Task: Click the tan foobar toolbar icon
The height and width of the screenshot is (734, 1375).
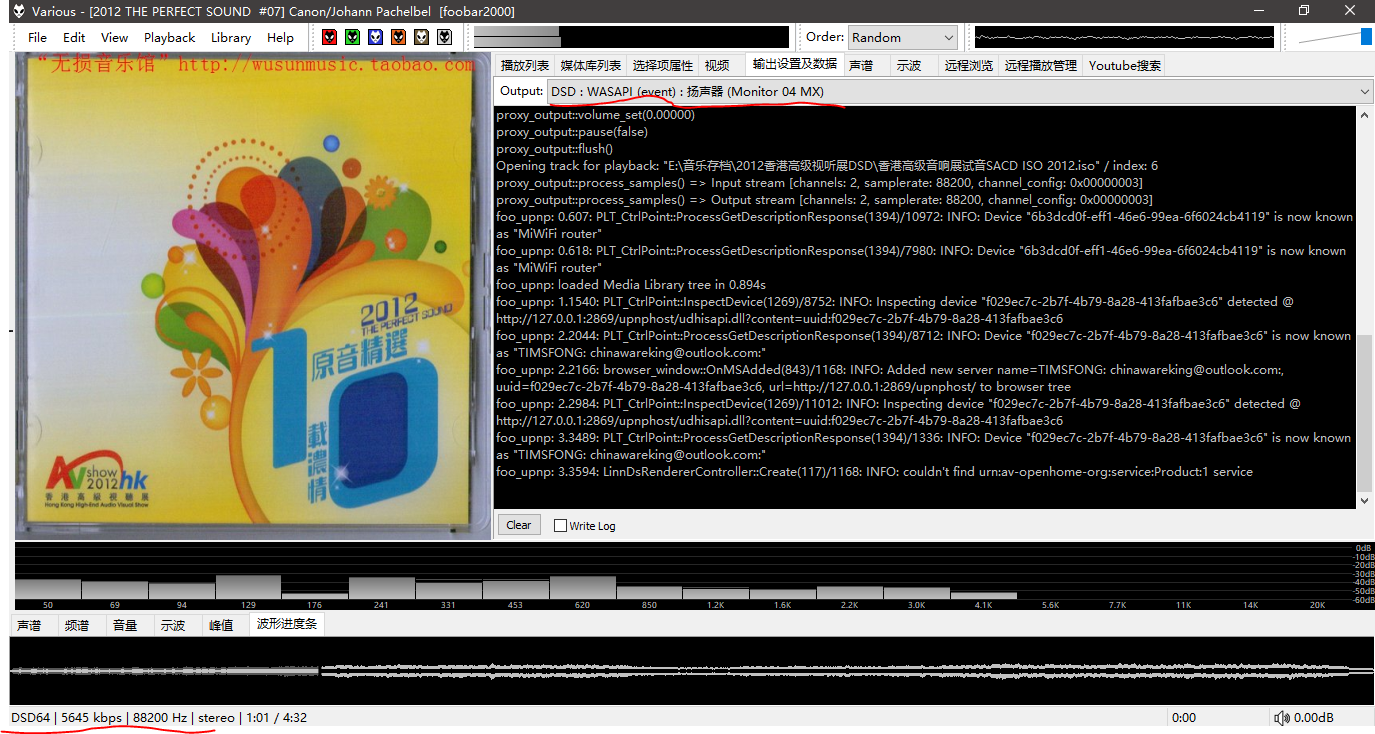Action: pyautogui.click(x=422, y=37)
